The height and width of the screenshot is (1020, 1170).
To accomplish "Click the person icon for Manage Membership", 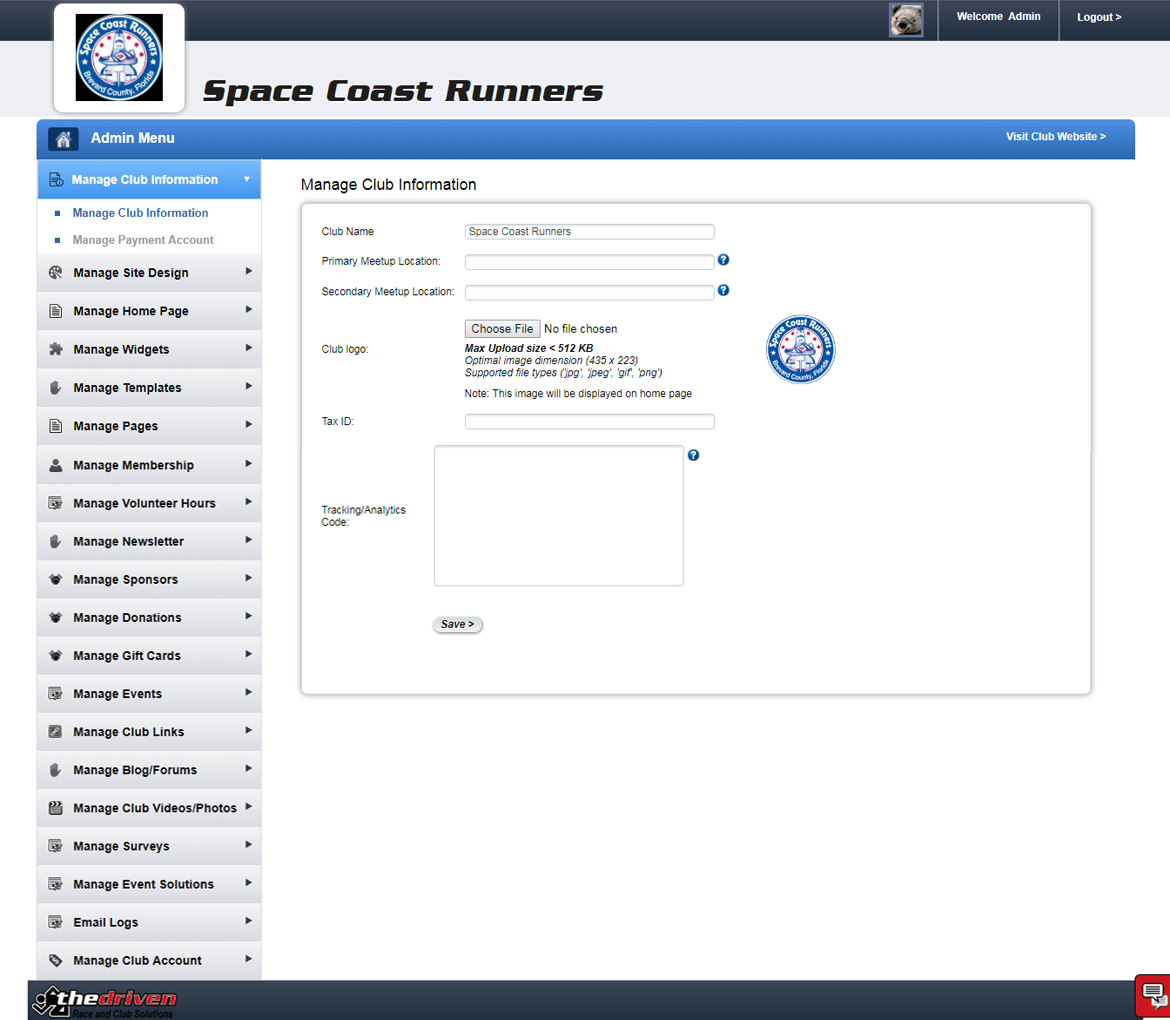I will point(56,465).
